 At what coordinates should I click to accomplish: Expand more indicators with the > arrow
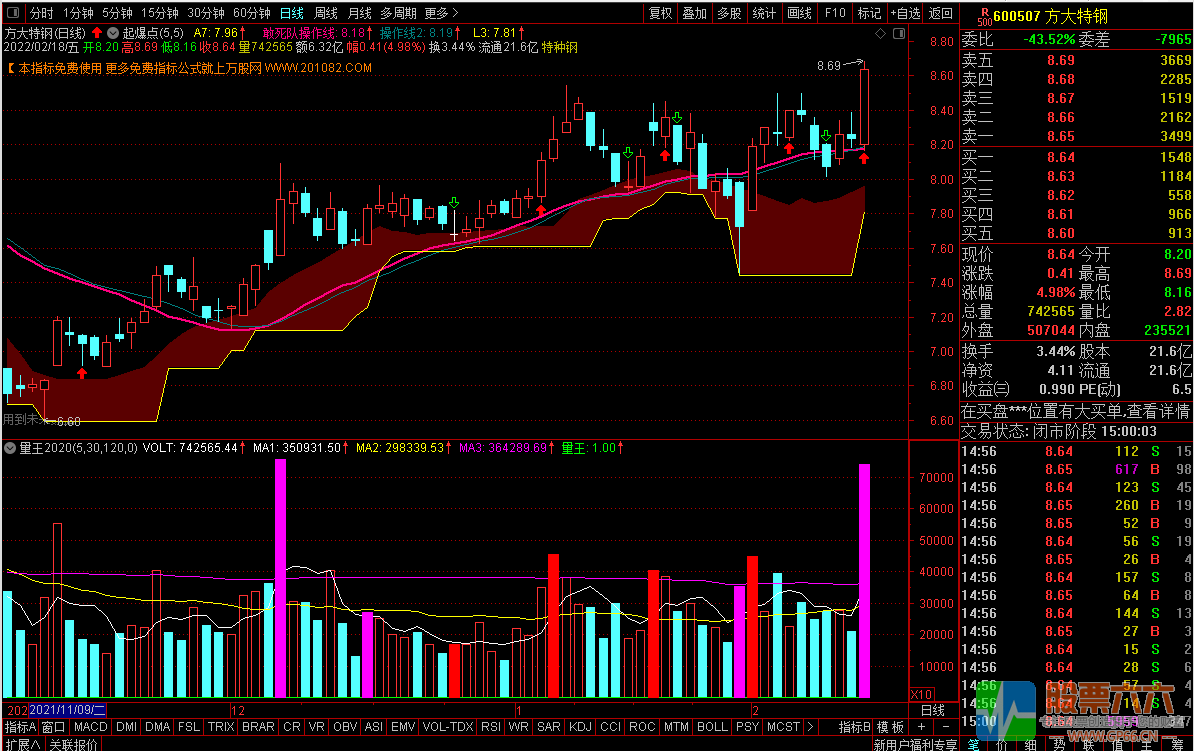pyautogui.click(x=809, y=727)
